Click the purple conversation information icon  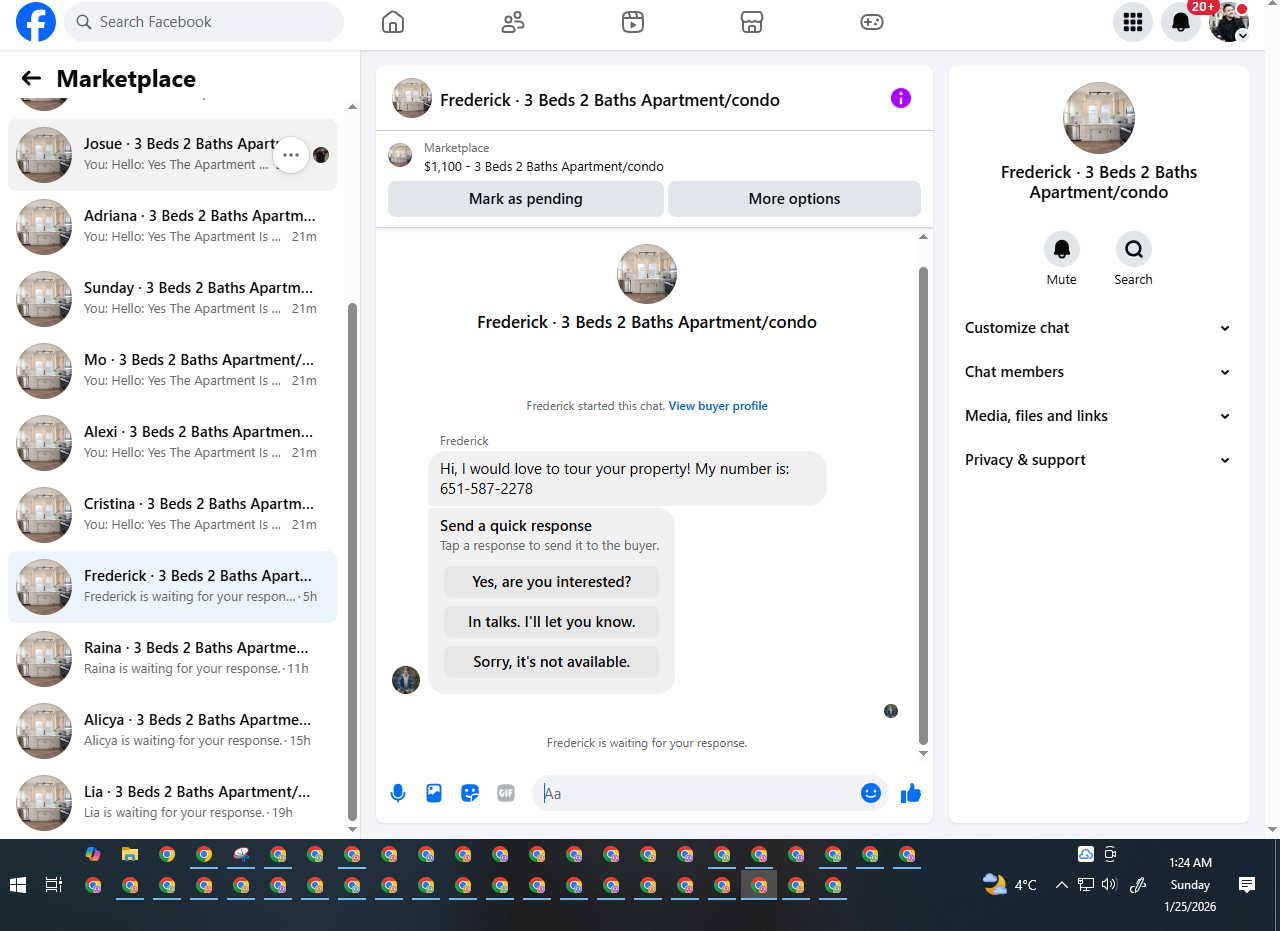click(901, 98)
